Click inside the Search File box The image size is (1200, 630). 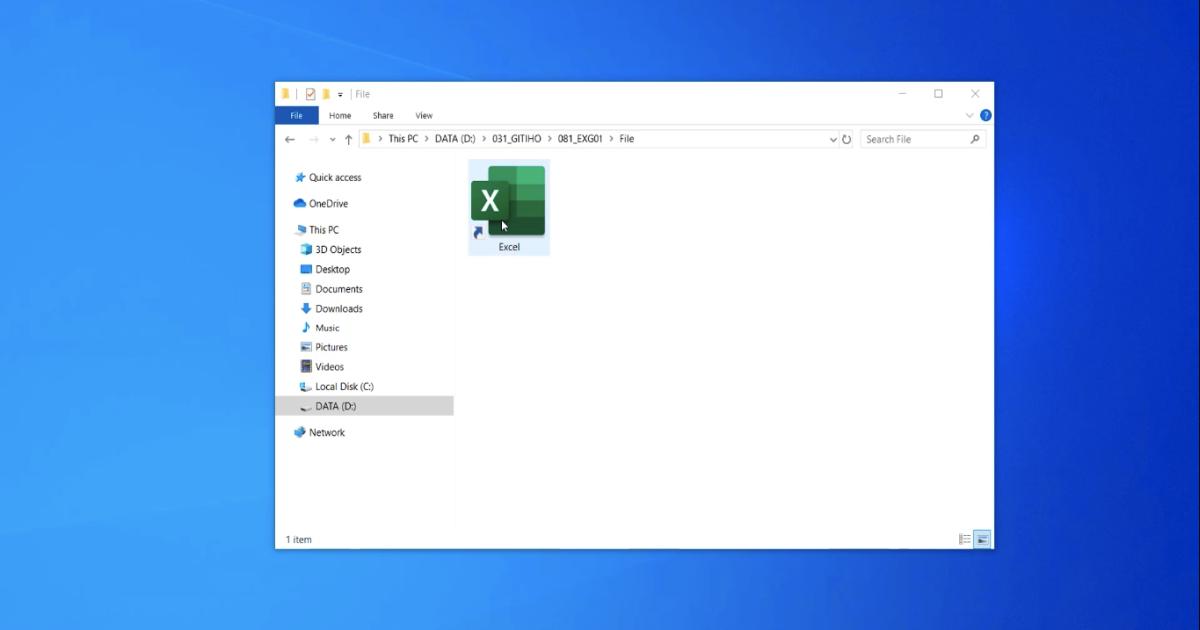[915, 139]
